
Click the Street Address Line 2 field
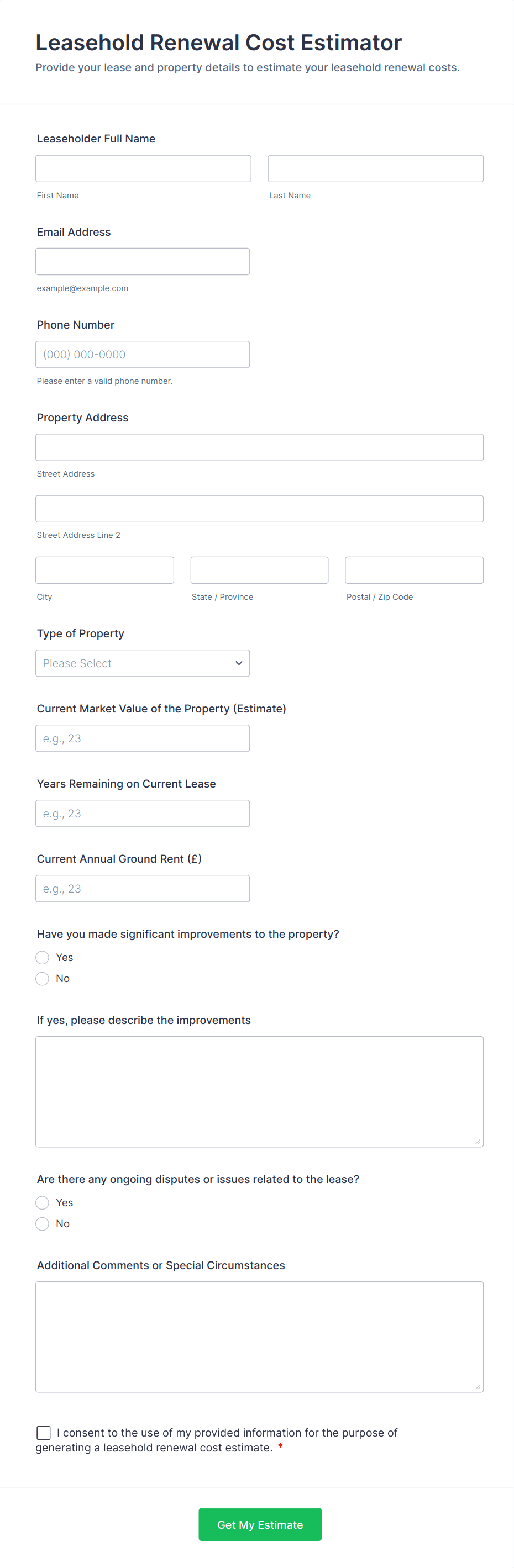click(x=259, y=509)
